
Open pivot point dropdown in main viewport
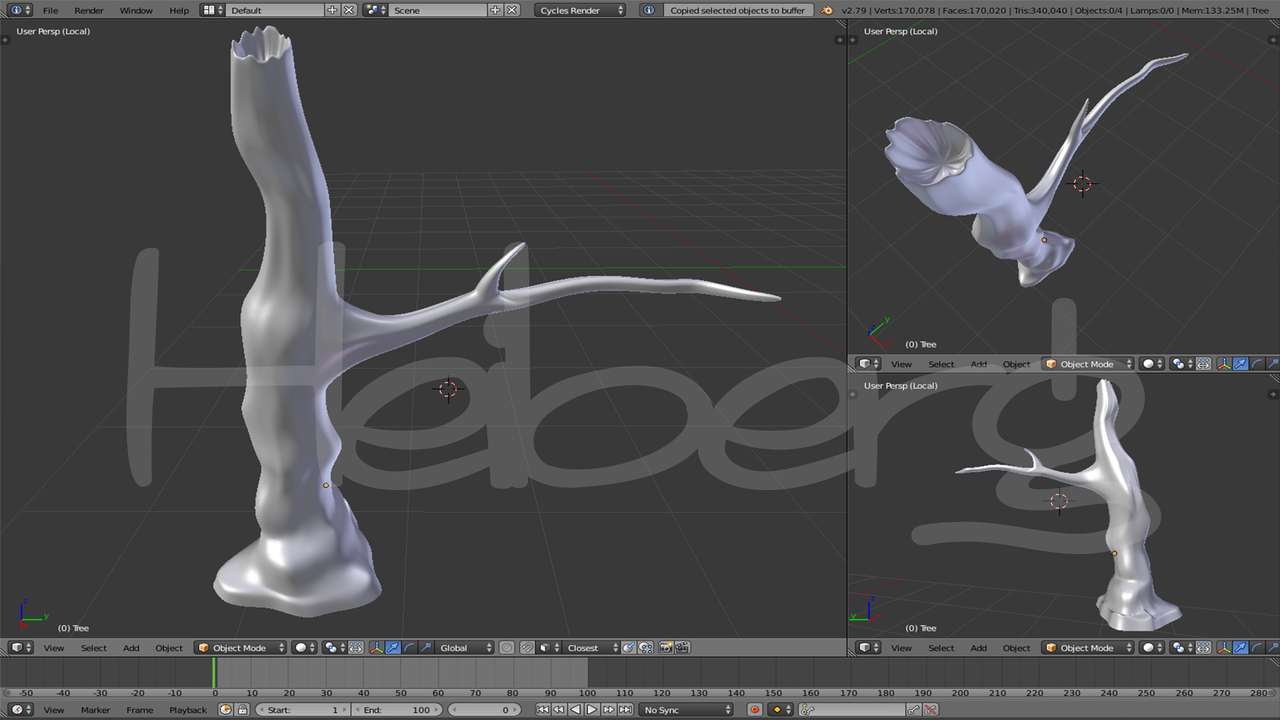click(x=336, y=648)
